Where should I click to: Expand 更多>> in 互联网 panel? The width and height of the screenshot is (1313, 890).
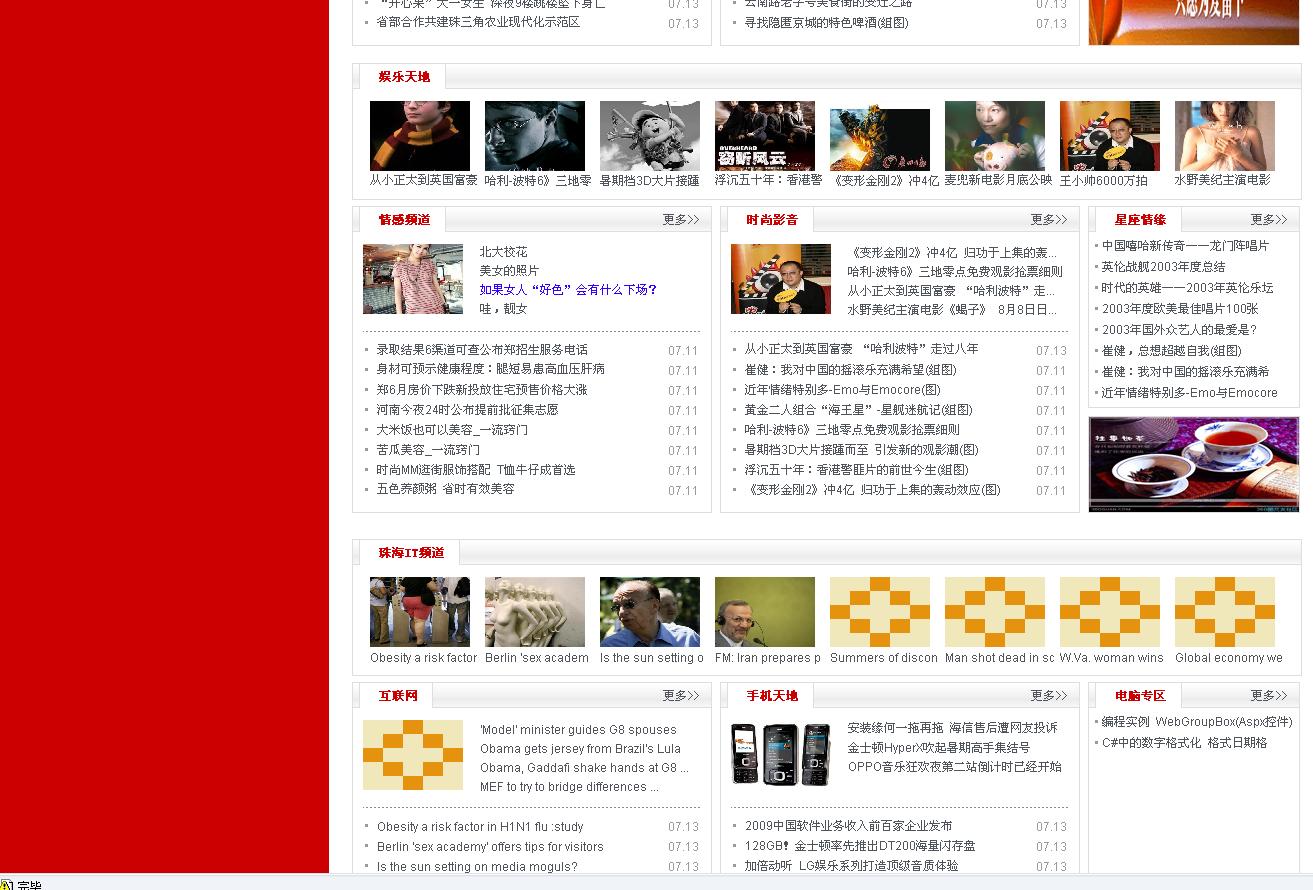681,696
